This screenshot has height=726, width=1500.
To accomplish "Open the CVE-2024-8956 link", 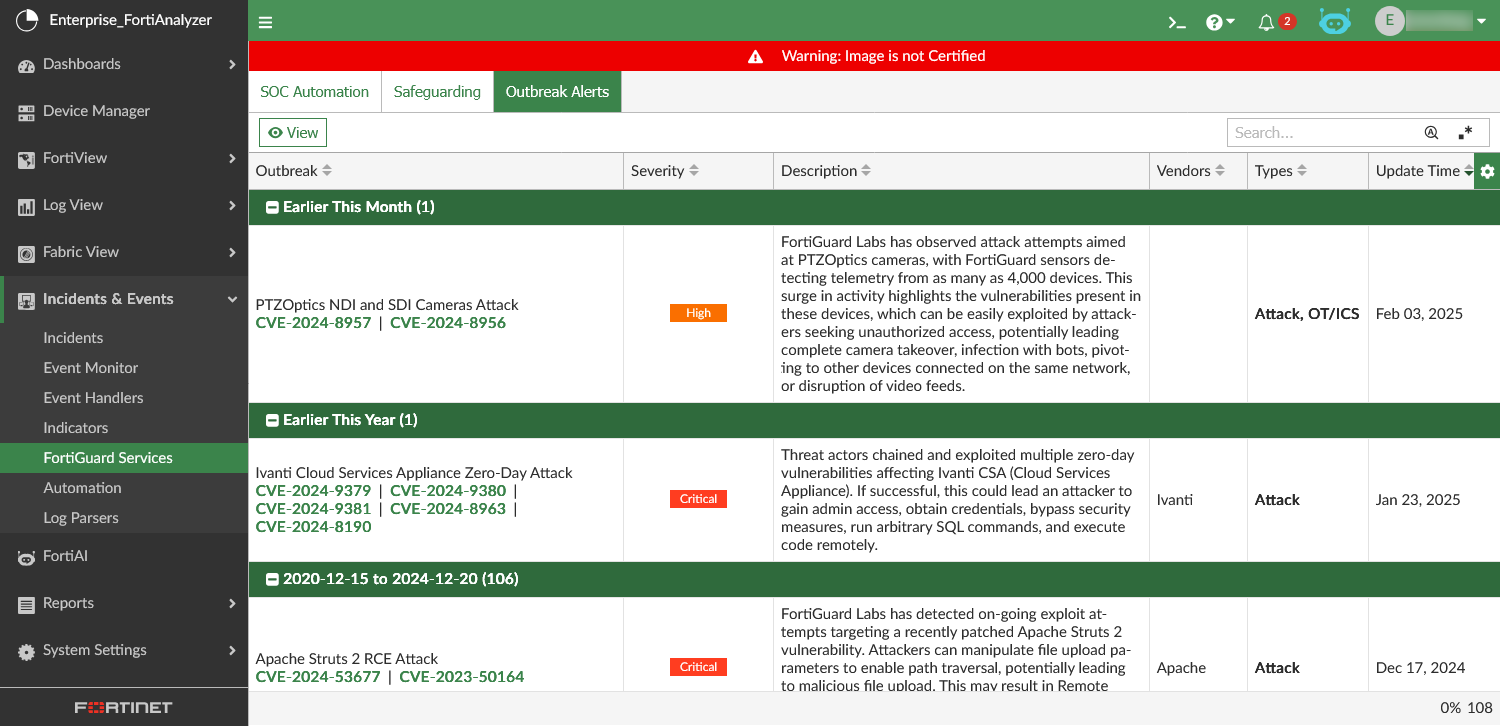I will click(448, 323).
